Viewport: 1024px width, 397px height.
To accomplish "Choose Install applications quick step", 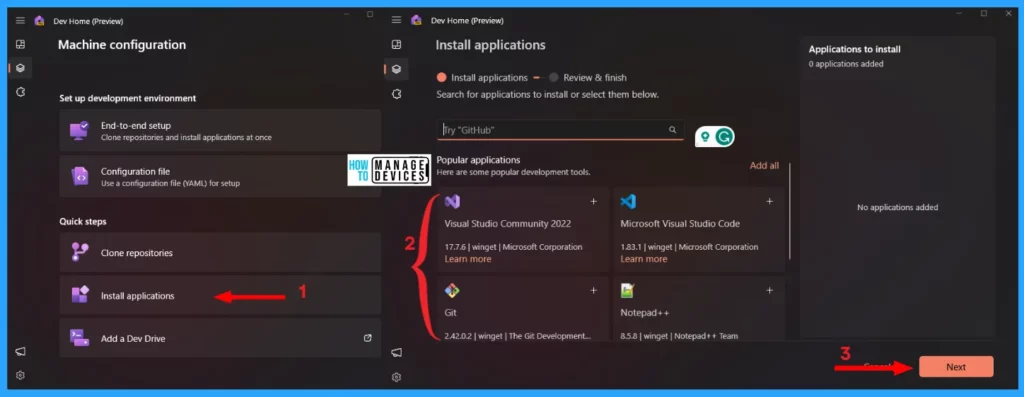I will point(220,296).
